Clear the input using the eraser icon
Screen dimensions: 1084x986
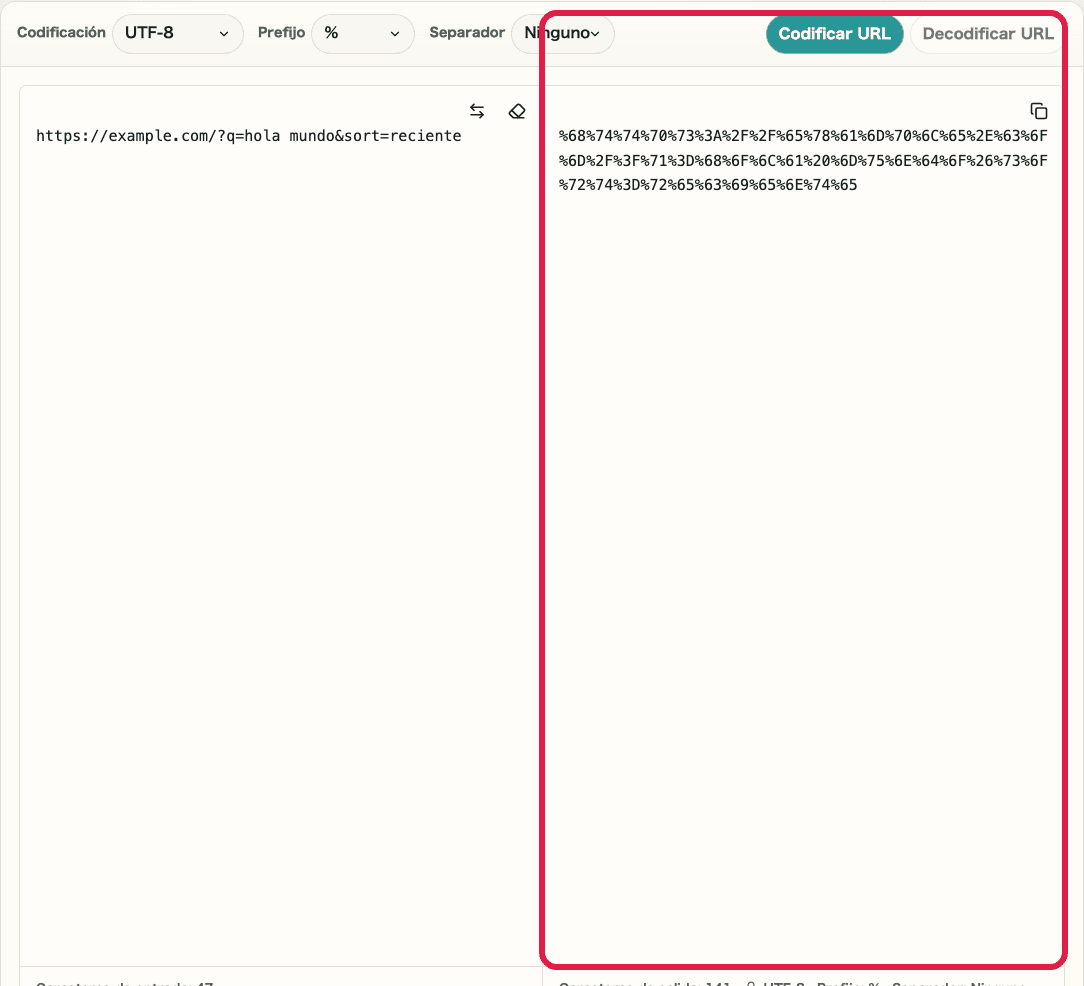click(517, 111)
